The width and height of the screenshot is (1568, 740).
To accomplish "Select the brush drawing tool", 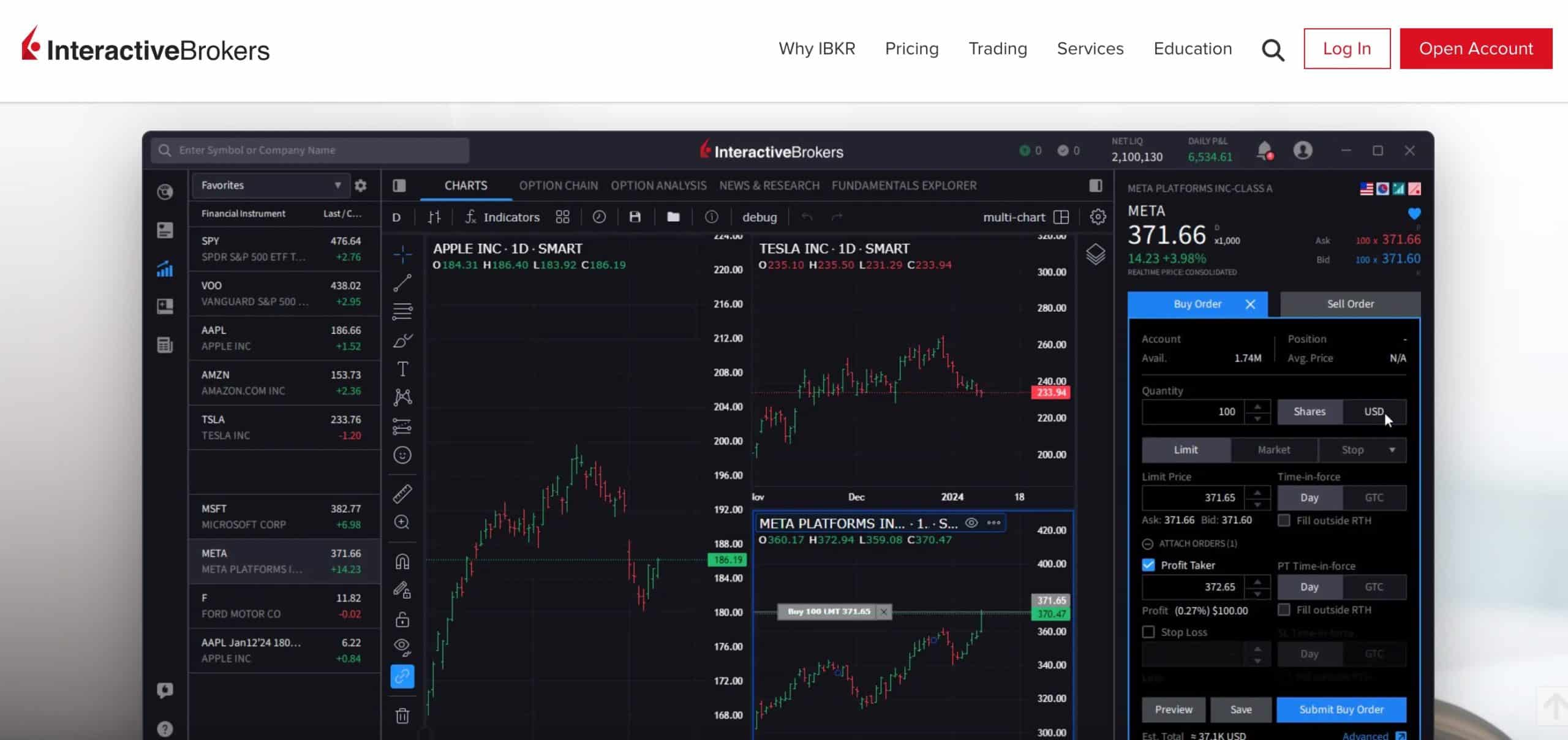I will coord(402,341).
